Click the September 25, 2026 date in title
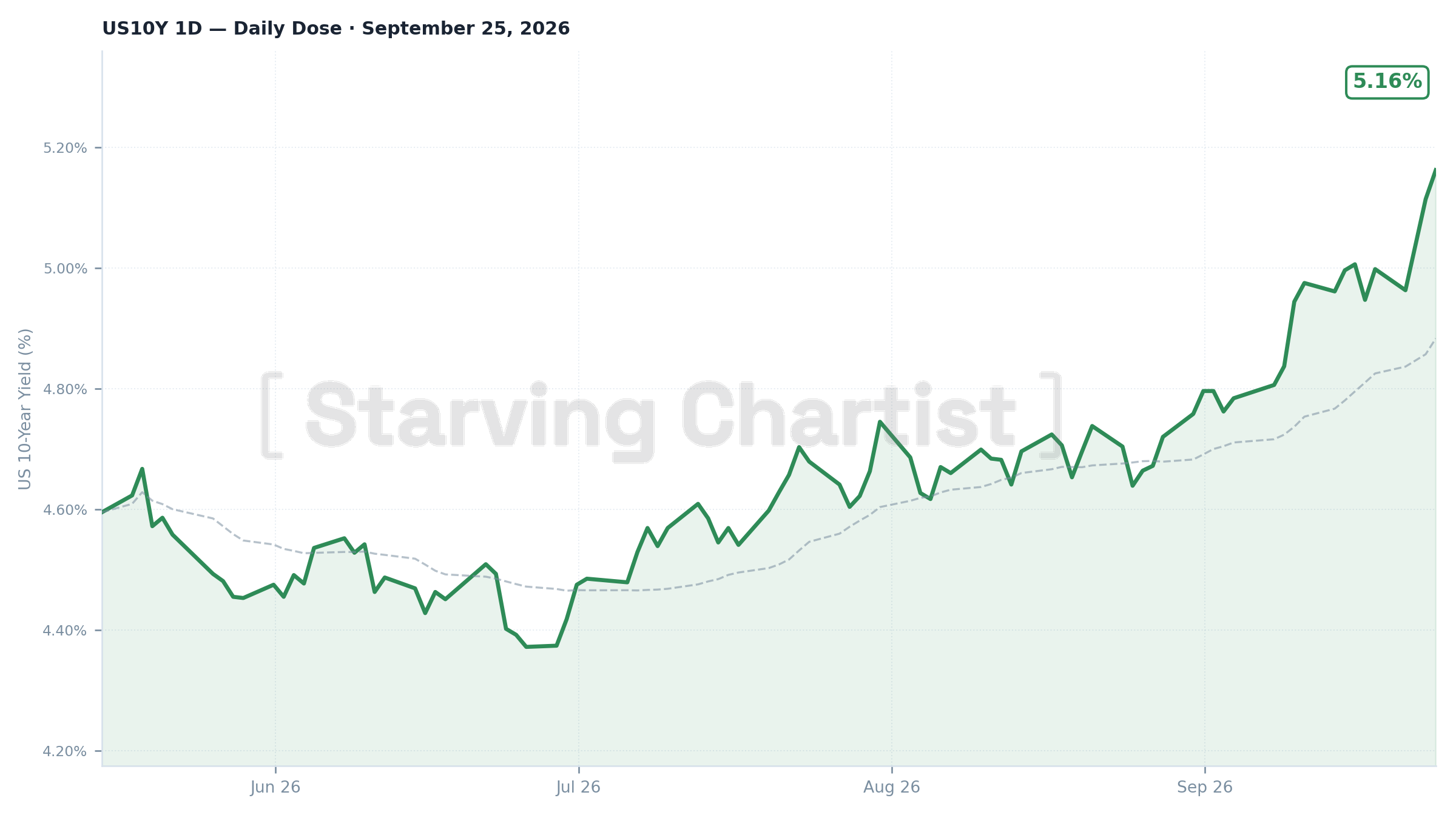Screen dimensions: 1456x815 (x=466, y=29)
